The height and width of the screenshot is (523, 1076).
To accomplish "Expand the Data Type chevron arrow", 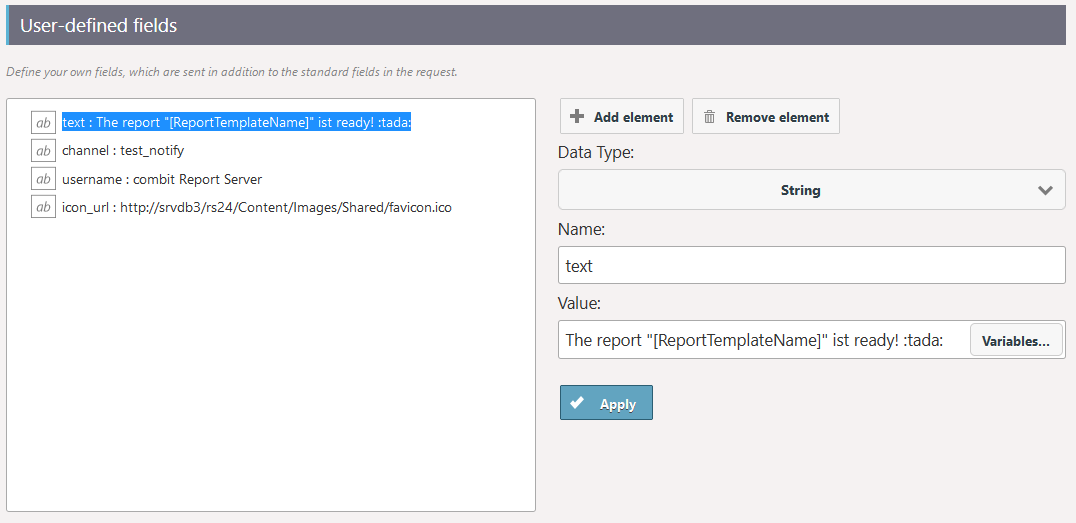I will 1045,190.
